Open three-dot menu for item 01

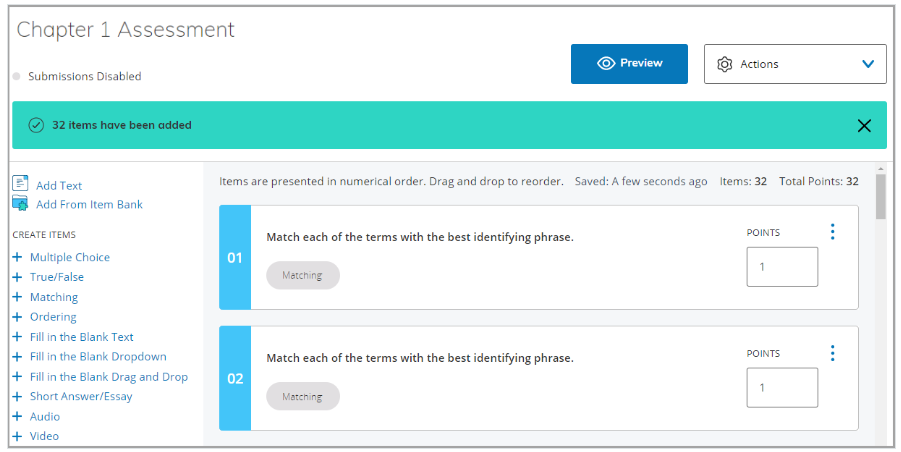pyautogui.click(x=832, y=232)
